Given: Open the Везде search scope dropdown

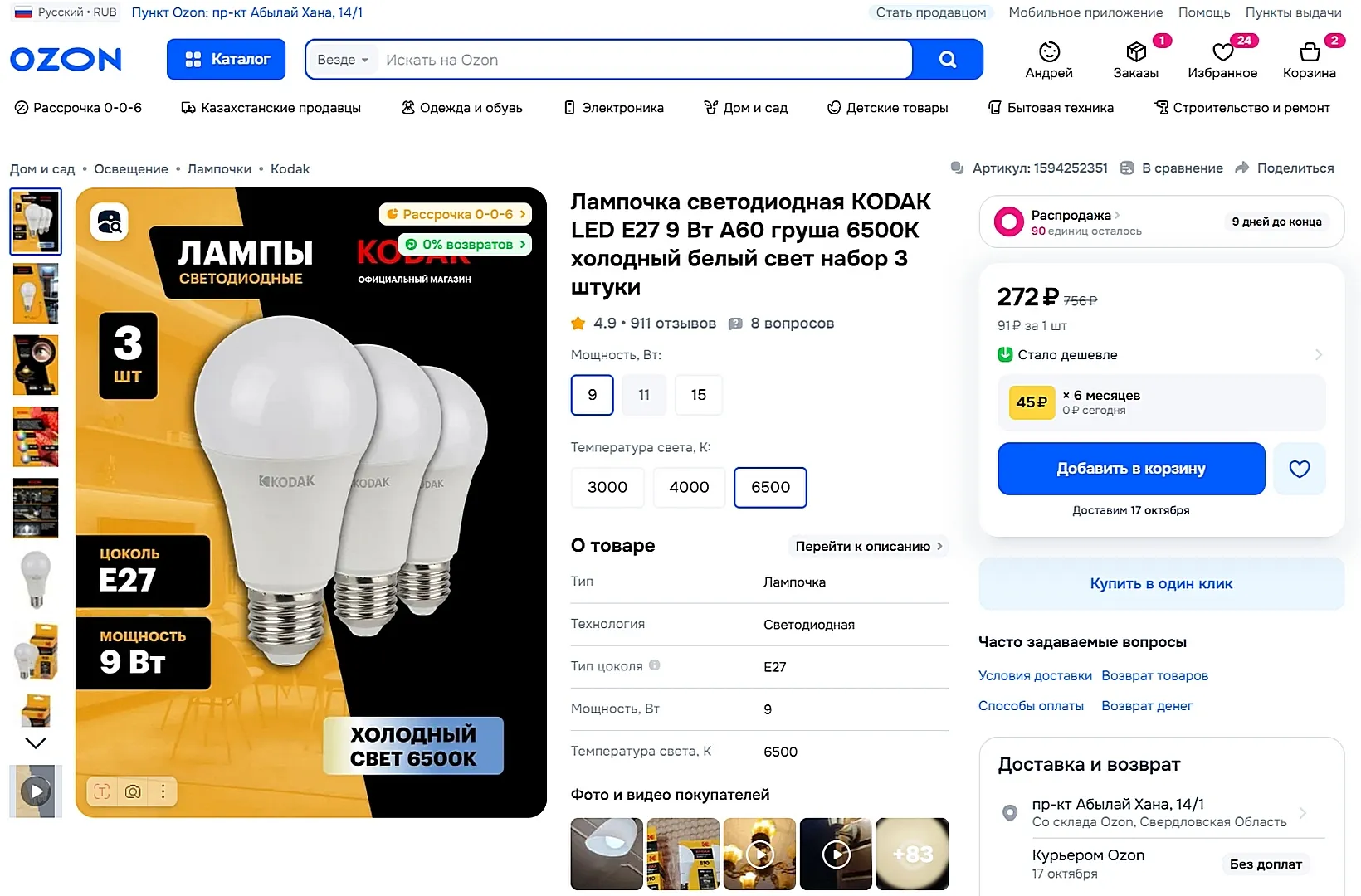Looking at the screenshot, I should pos(342,60).
